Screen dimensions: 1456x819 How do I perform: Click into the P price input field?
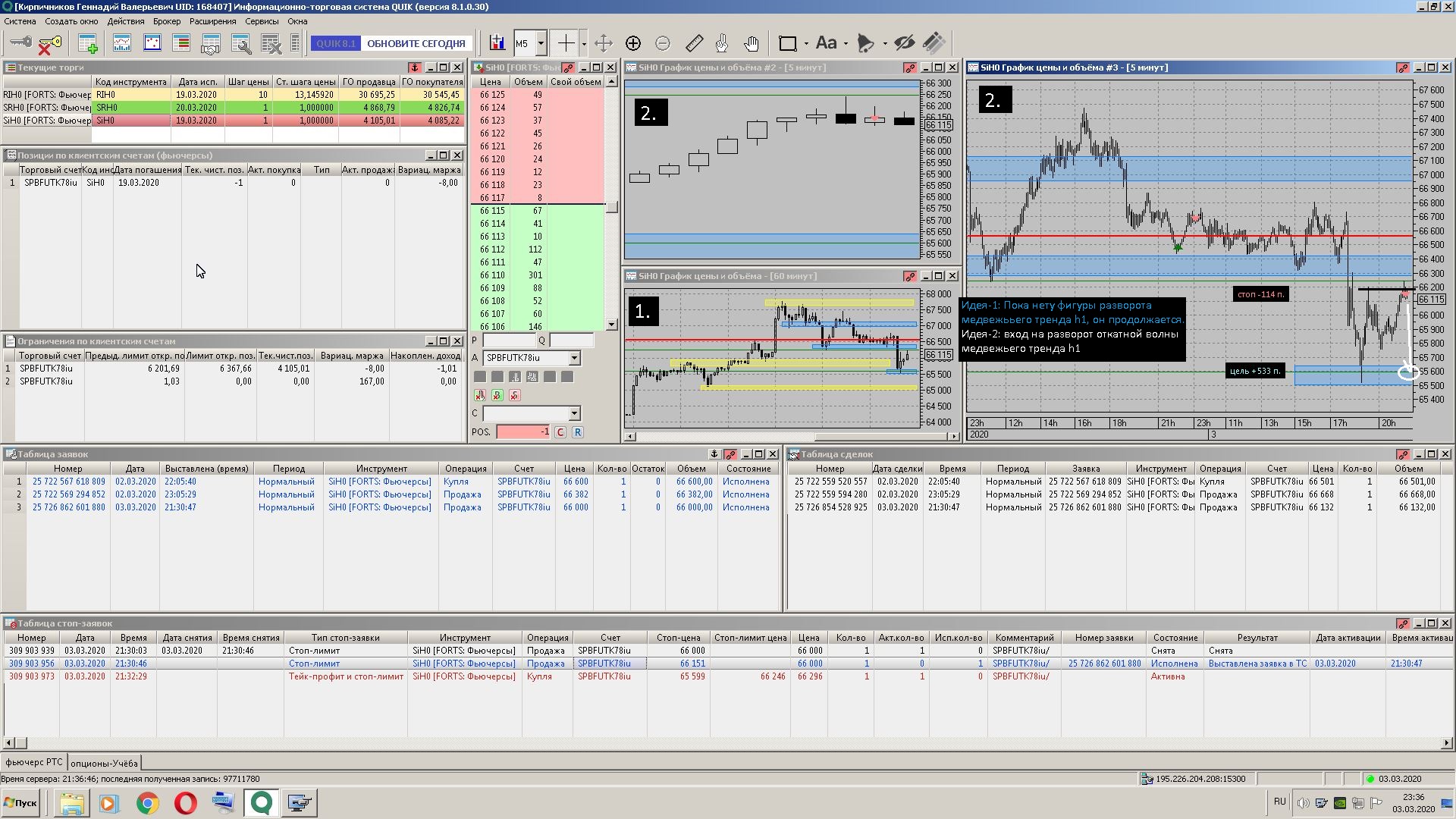tap(510, 340)
